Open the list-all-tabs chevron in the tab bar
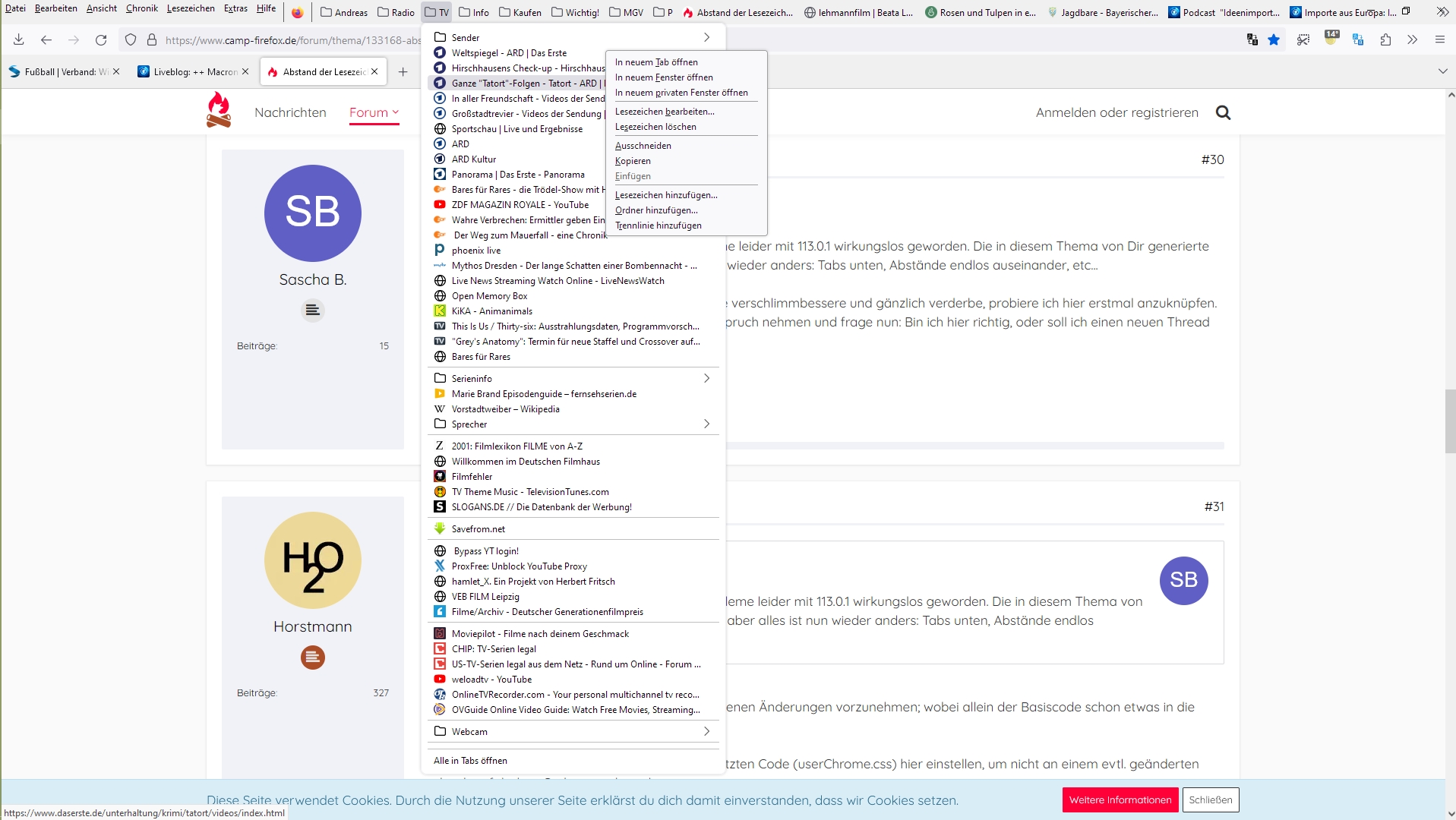The width and height of the screenshot is (1456, 820). pyautogui.click(x=1442, y=71)
